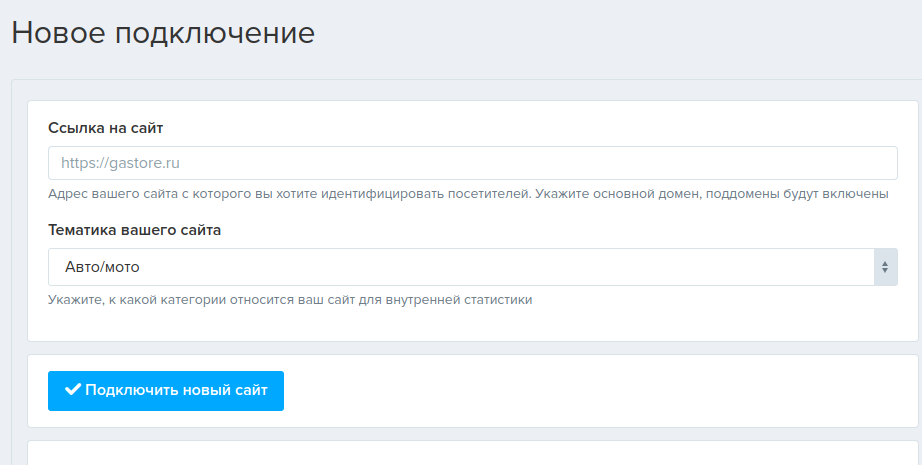Click the Новое подключение page heading

(x=163, y=32)
